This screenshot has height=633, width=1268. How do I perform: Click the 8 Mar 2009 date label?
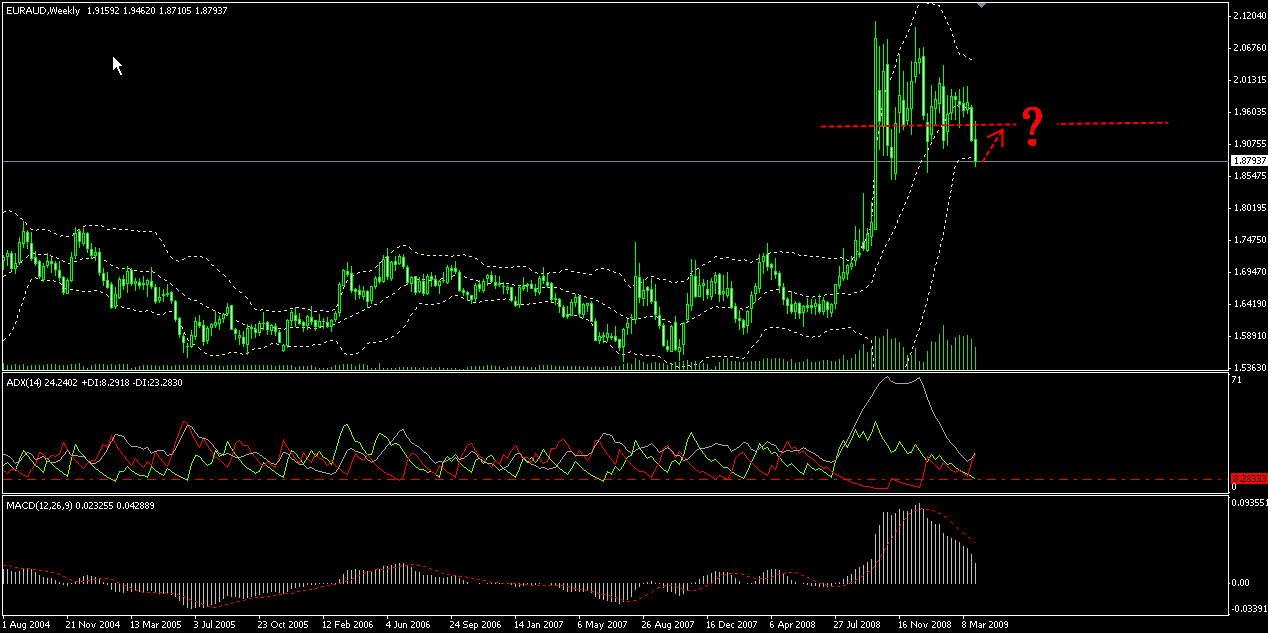985,624
